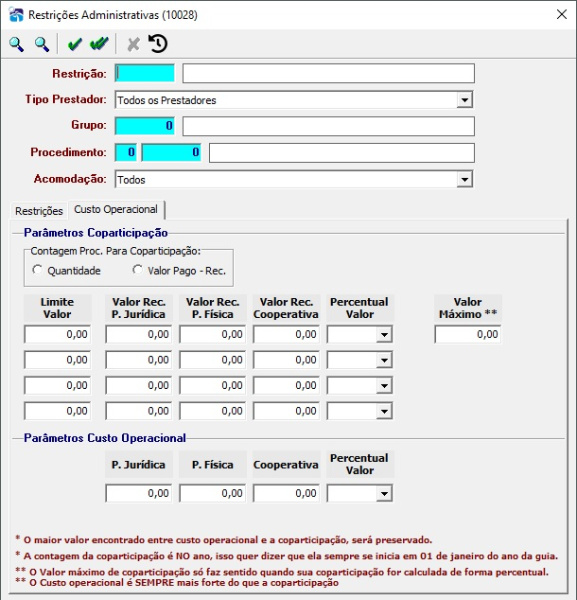
Task: Click first row Valor Rec. P. Física field
Action: click(212, 334)
